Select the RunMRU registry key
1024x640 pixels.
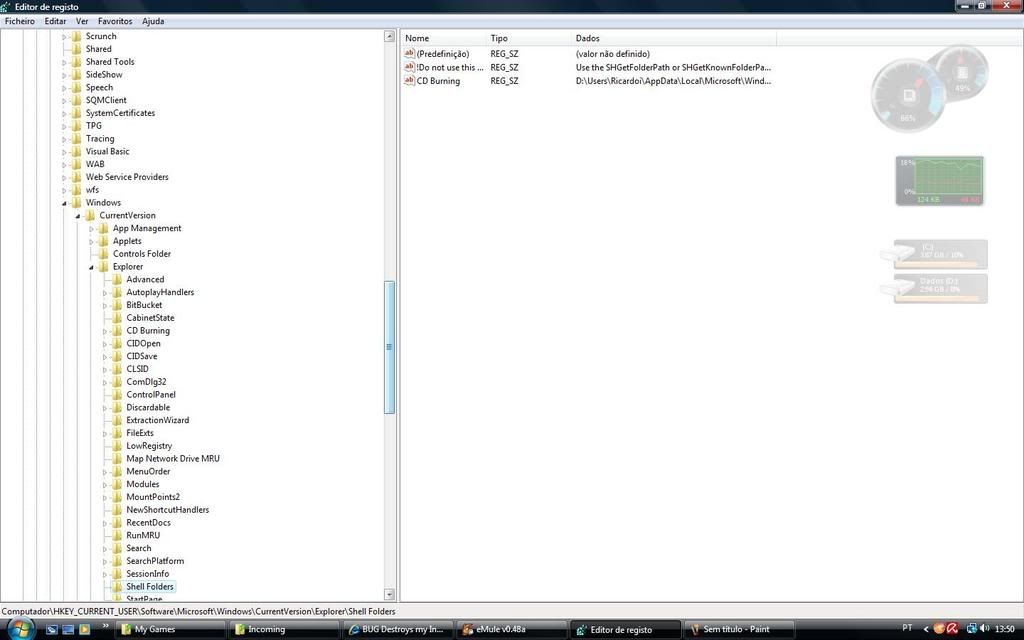coord(142,536)
